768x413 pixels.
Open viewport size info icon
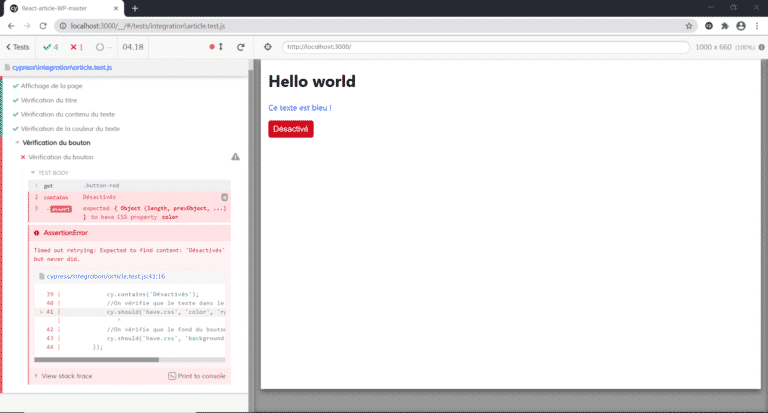(x=762, y=47)
